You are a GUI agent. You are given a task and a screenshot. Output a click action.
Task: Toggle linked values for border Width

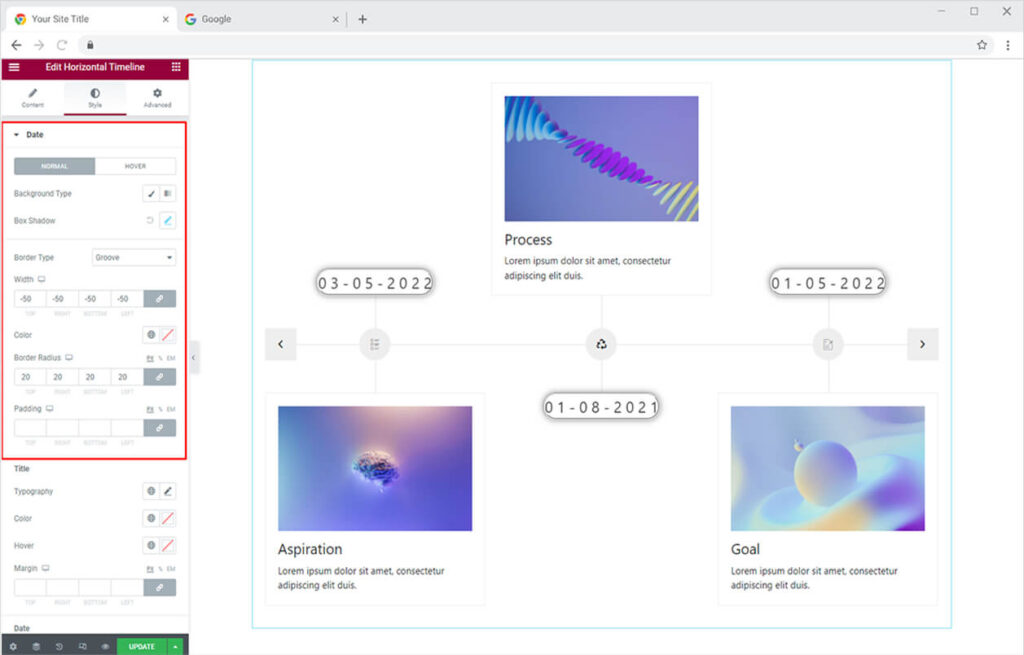(159, 298)
